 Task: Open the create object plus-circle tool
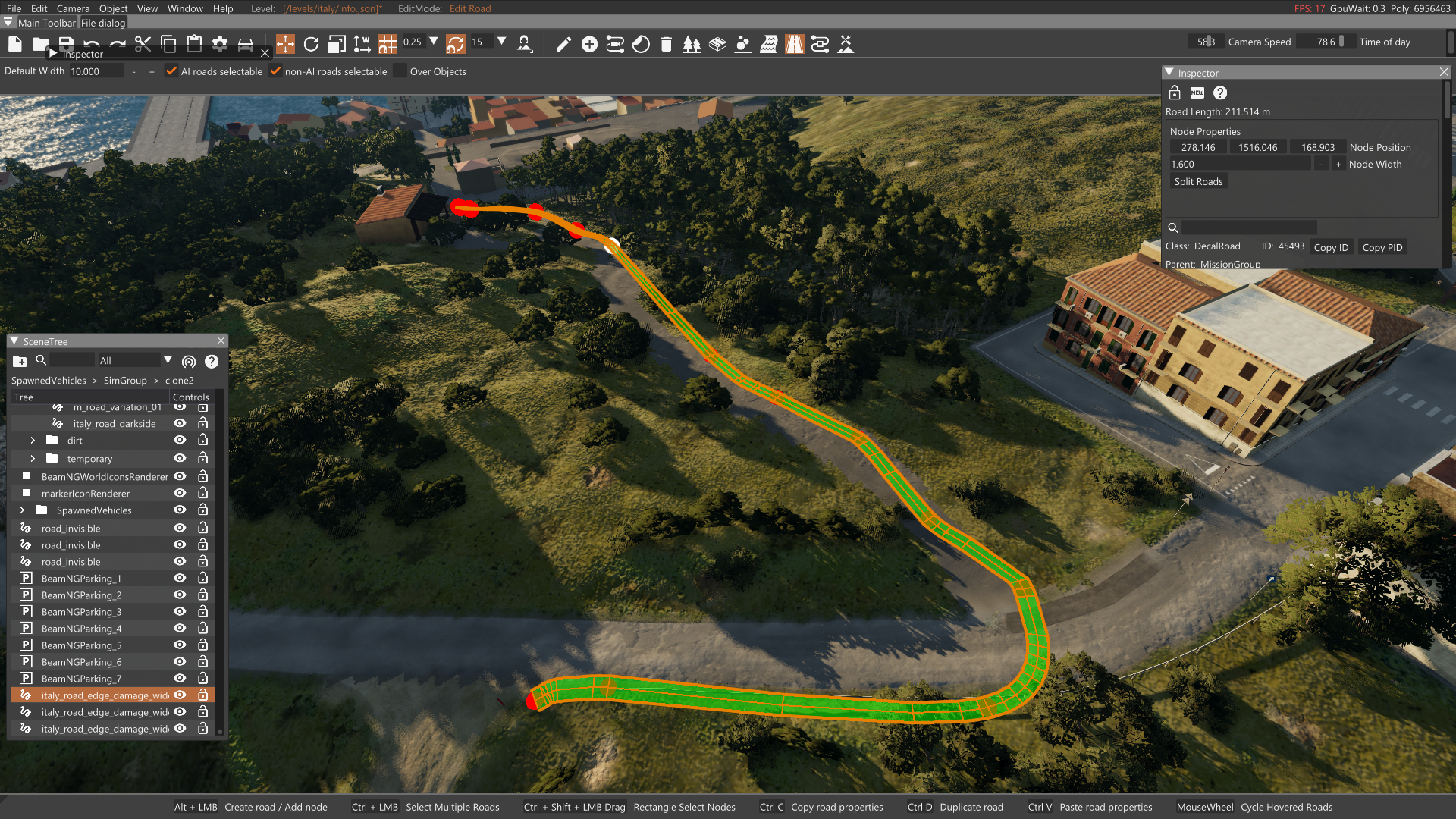tap(589, 44)
